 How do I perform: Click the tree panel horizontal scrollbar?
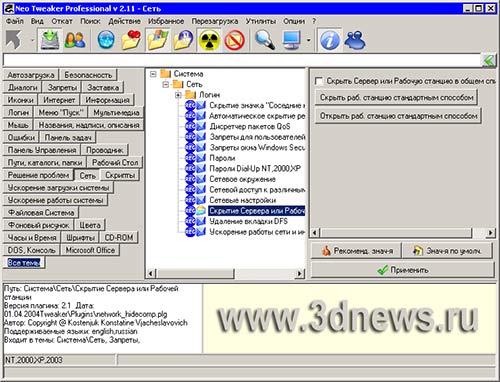pos(225,274)
